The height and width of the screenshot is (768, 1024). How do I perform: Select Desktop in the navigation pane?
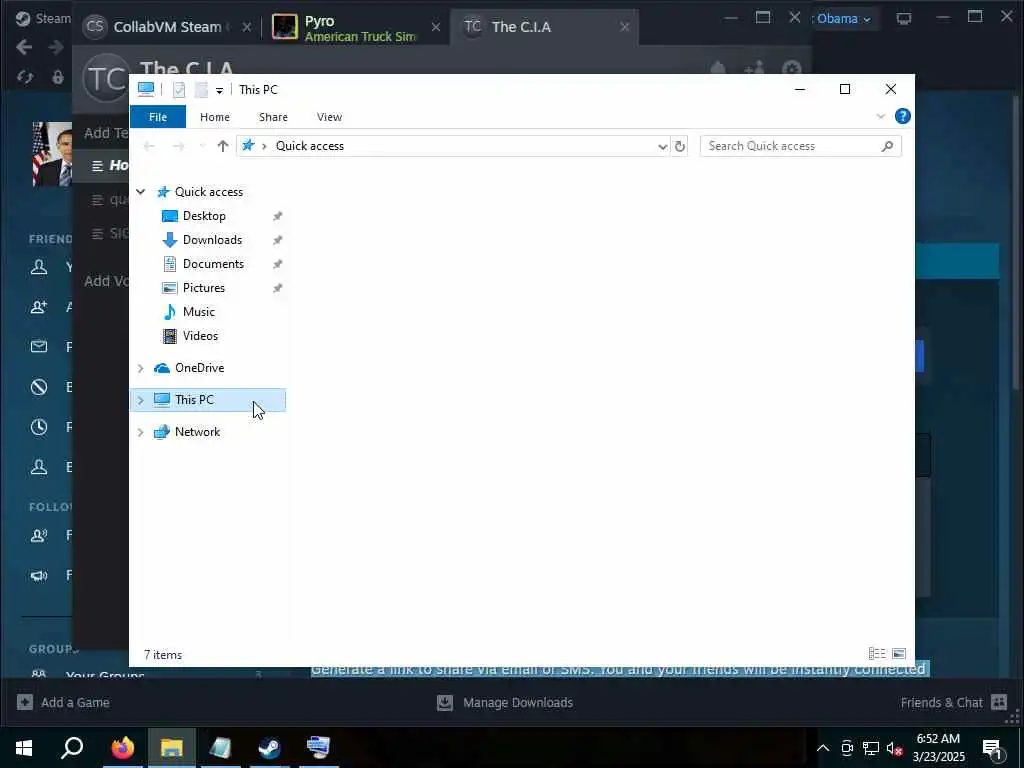coord(204,216)
